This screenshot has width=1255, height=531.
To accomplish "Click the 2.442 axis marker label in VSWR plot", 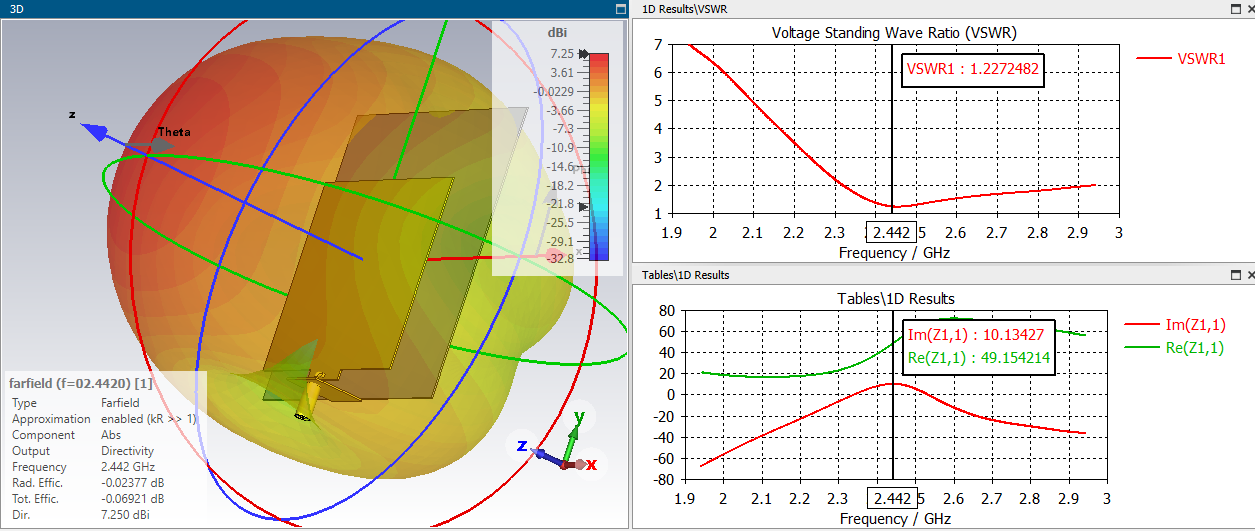I will [891, 232].
